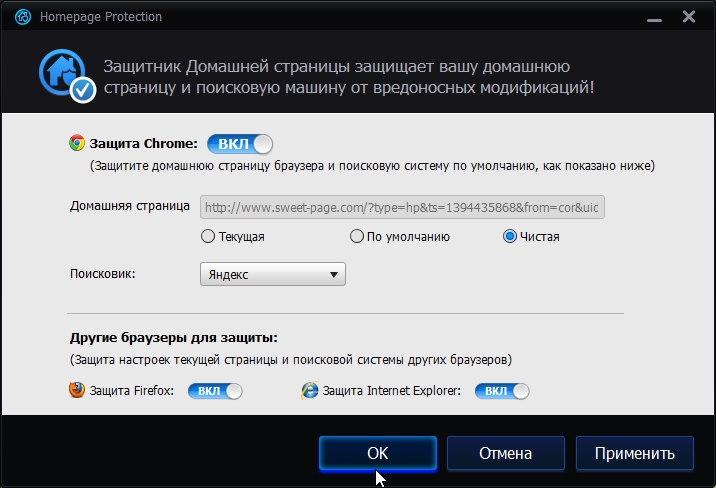Select the Чистая radio button
This screenshot has width=716, height=488.
click(x=510, y=236)
